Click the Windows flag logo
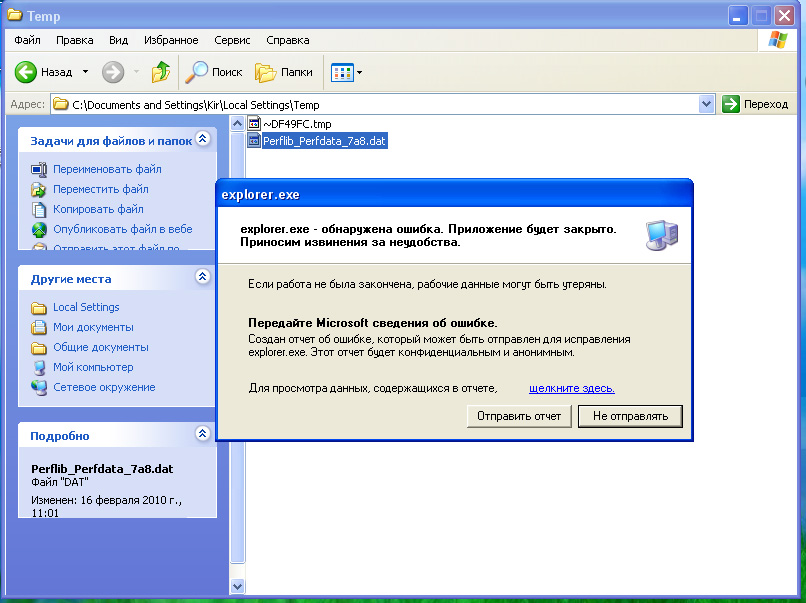The image size is (806, 603). (x=778, y=40)
